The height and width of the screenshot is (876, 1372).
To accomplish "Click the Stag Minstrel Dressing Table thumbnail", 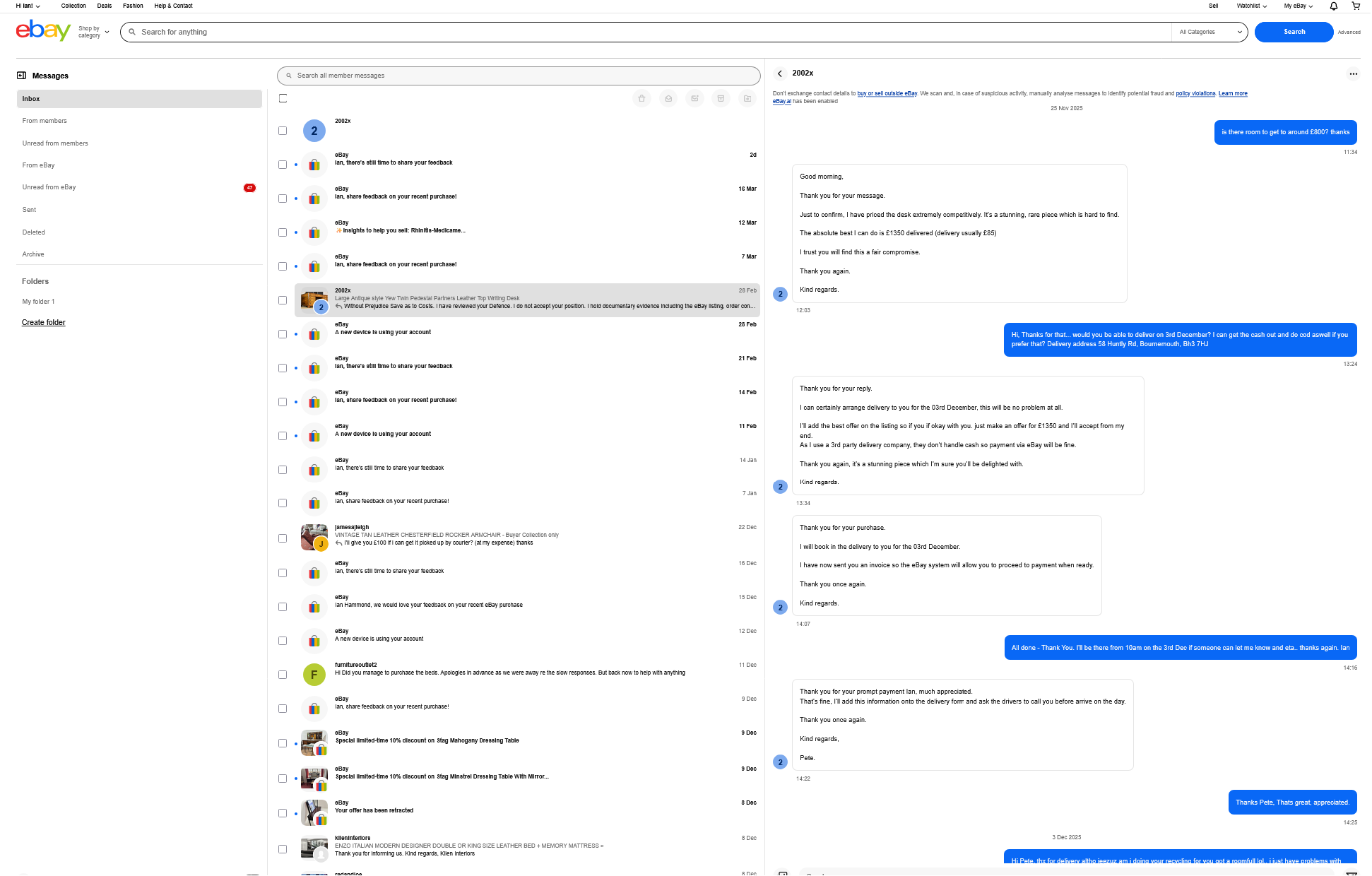I will pyautogui.click(x=314, y=779).
